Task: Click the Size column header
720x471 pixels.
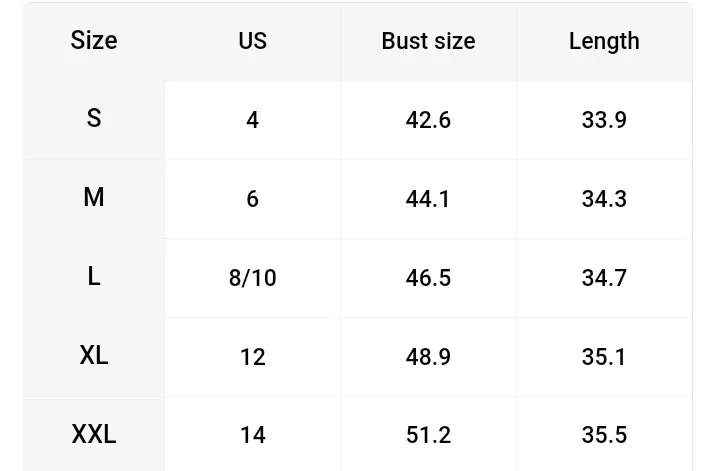Action: click(x=94, y=40)
